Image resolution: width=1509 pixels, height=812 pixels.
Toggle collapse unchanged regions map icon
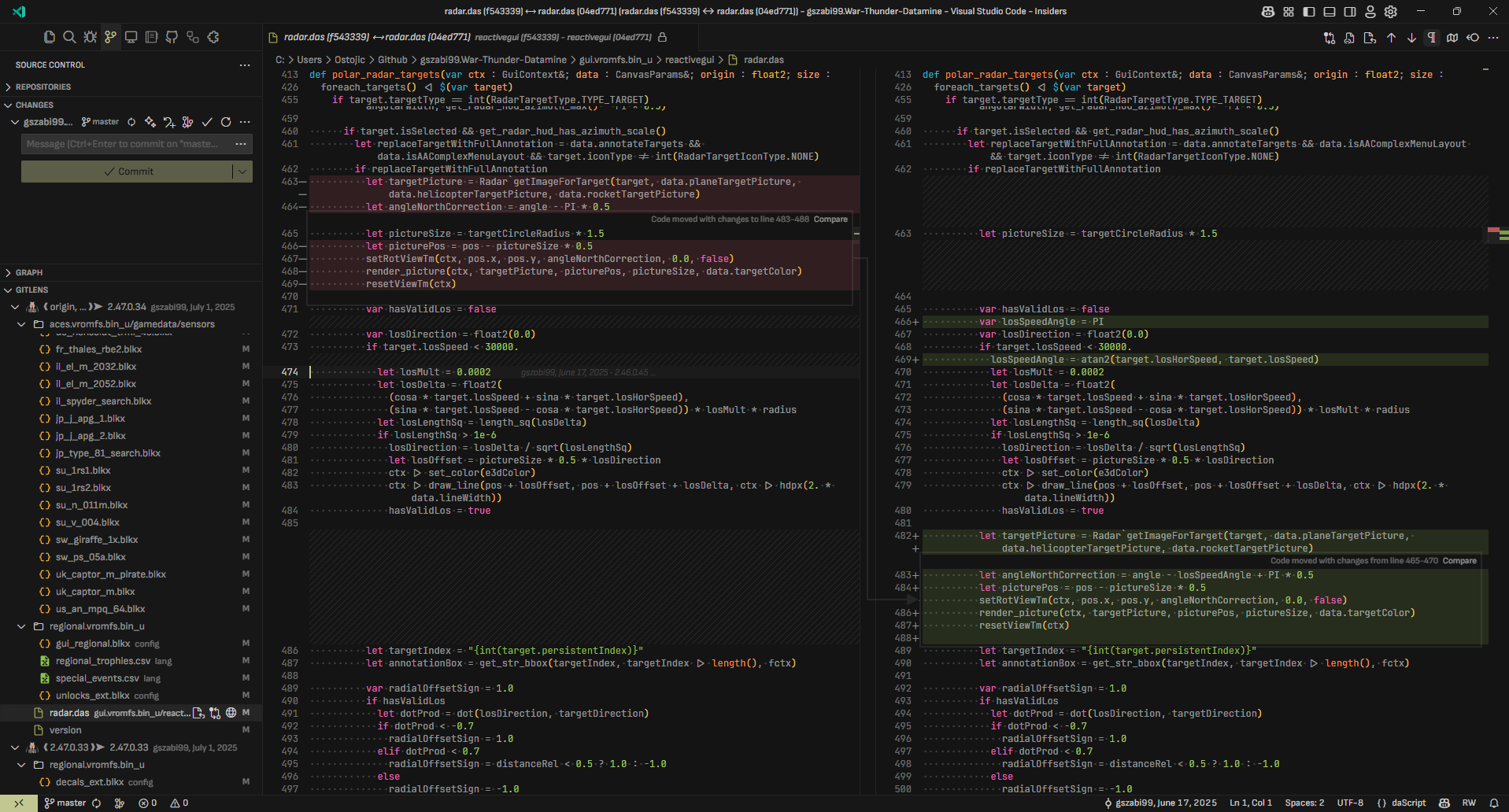coord(1452,38)
